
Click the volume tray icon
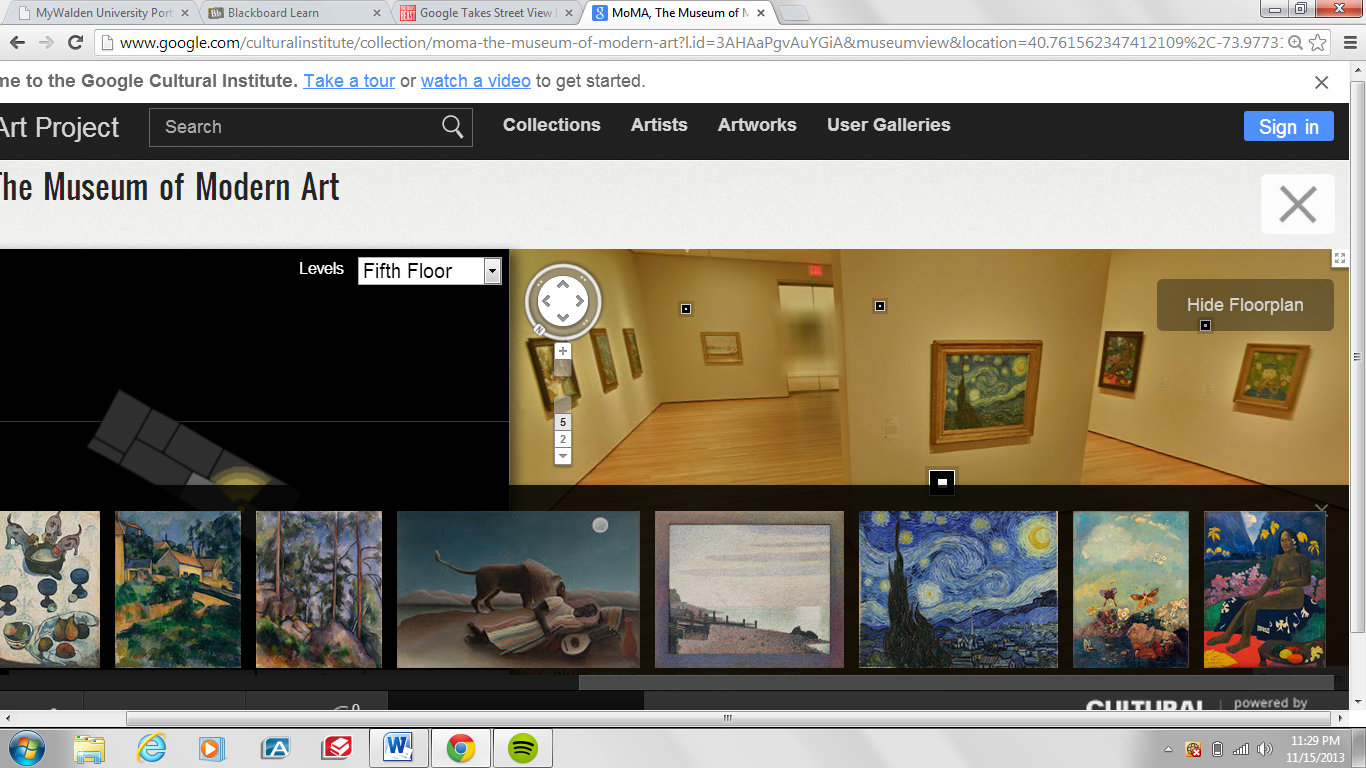point(1264,749)
